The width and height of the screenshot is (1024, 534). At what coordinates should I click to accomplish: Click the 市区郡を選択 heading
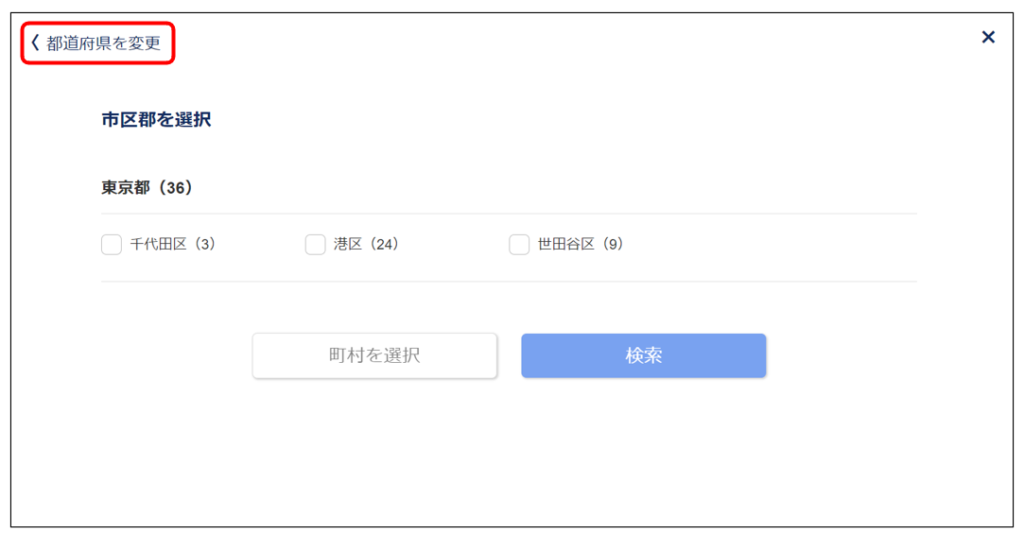click(x=156, y=120)
